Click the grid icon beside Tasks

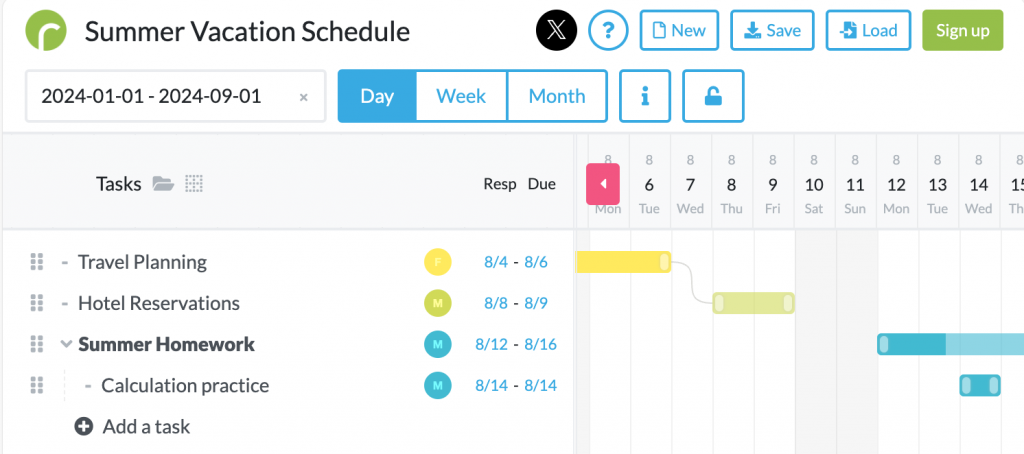pyautogui.click(x=194, y=183)
